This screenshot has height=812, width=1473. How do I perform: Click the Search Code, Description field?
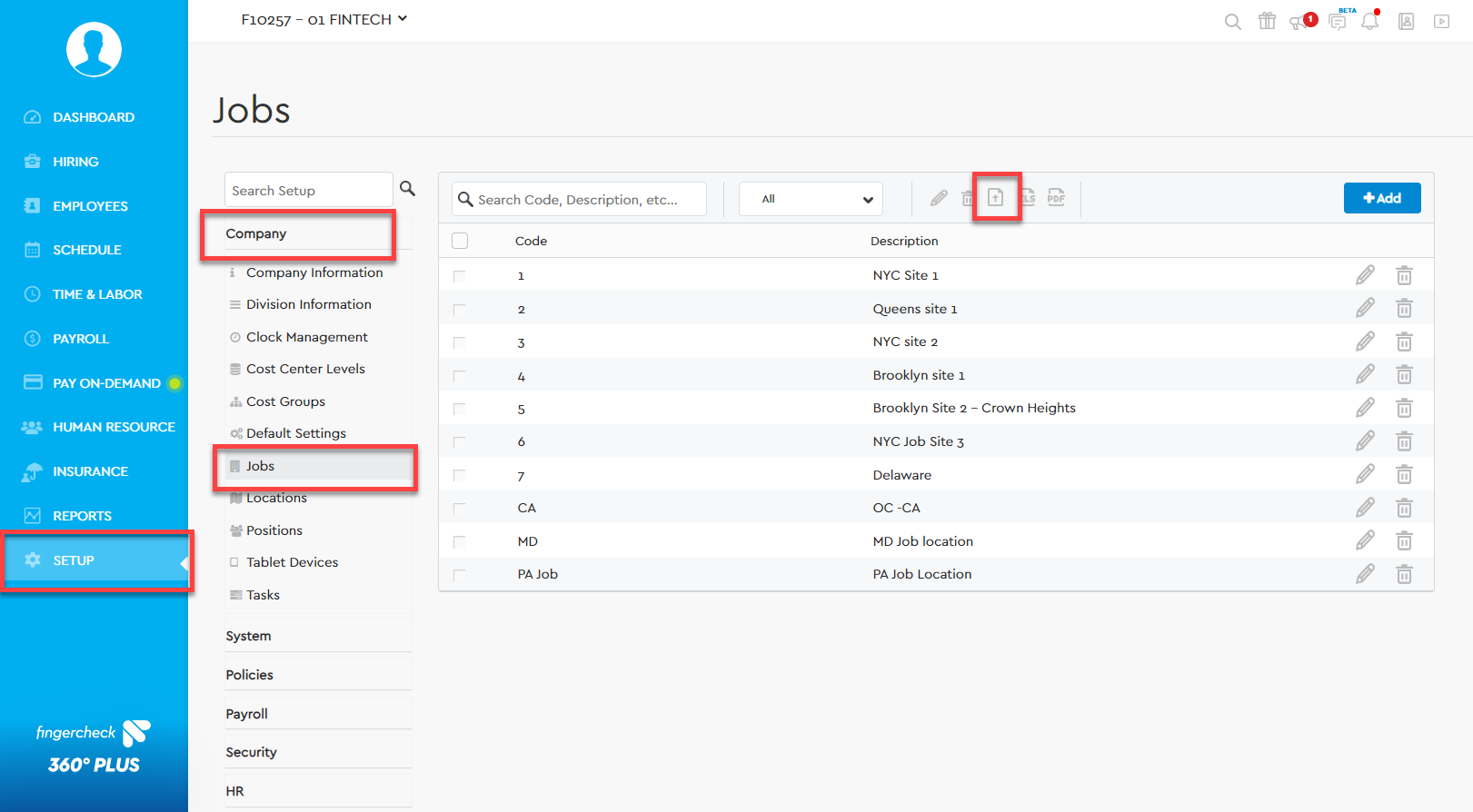(579, 199)
